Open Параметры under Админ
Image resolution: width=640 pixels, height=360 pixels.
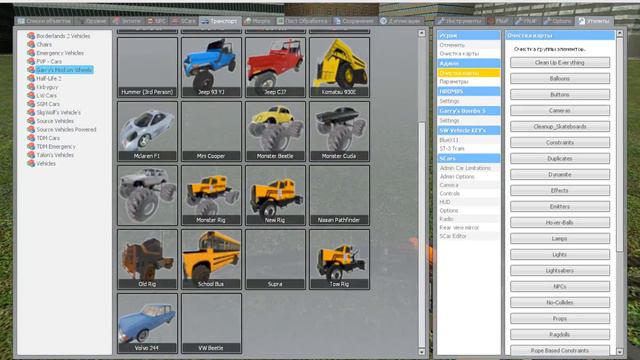pyautogui.click(x=469, y=82)
